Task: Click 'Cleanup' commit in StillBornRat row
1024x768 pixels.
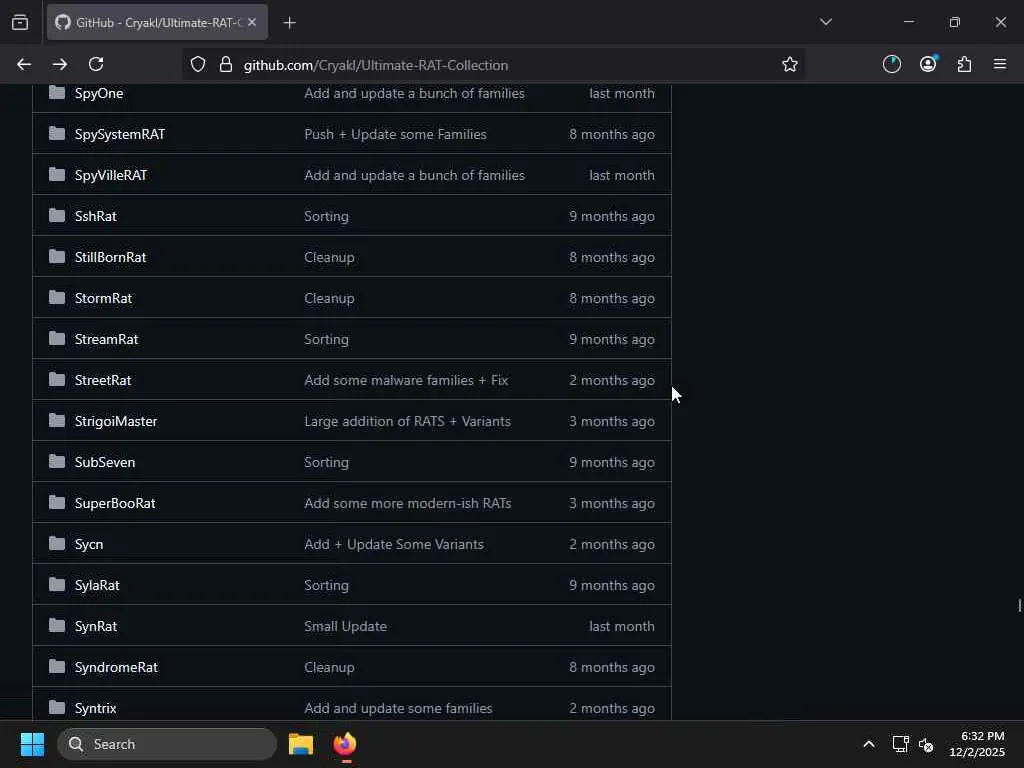Action: click(329, 257)
